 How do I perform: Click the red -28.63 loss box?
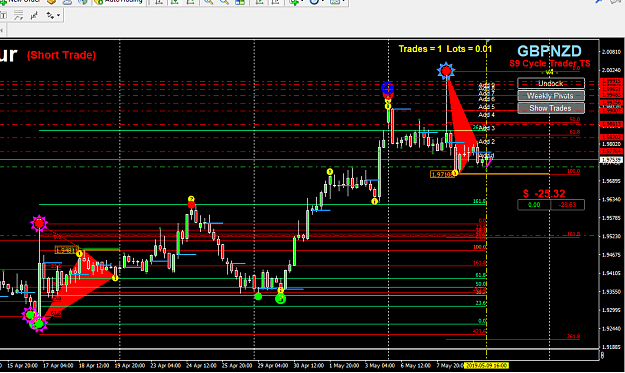point(567,205)
